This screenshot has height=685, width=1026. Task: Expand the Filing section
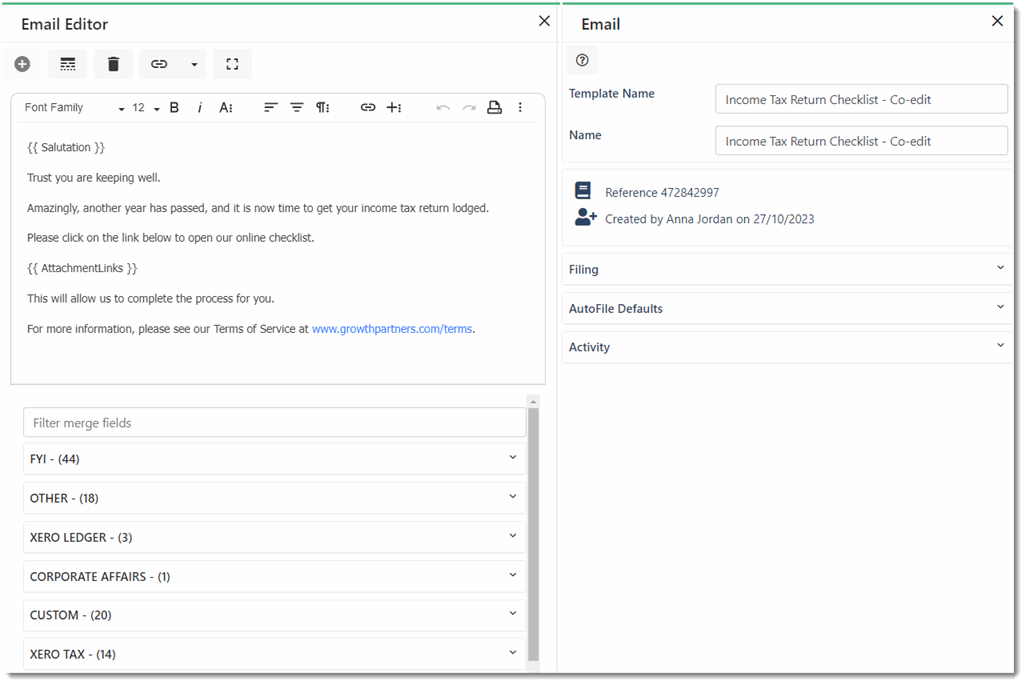787,269
